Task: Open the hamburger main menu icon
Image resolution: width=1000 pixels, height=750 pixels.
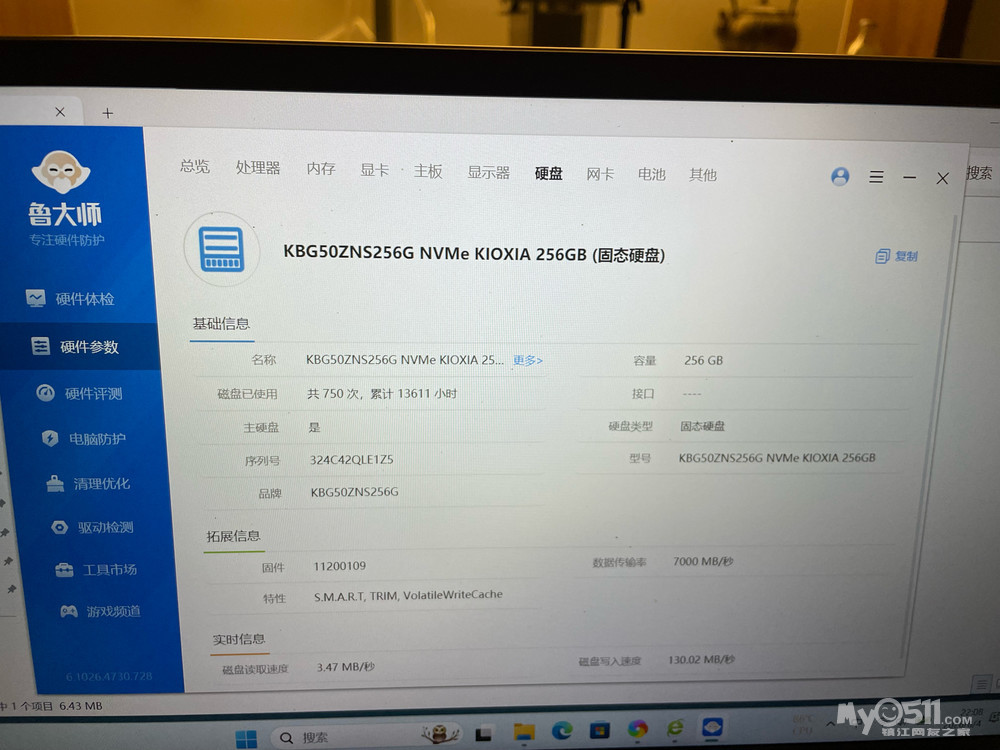Action: coord(876,177)
